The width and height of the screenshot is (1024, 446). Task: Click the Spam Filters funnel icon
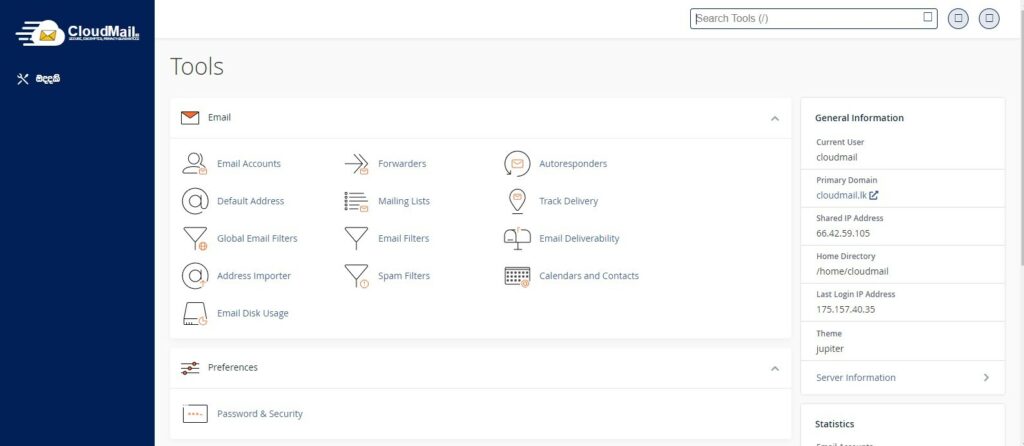pos(356,276)
